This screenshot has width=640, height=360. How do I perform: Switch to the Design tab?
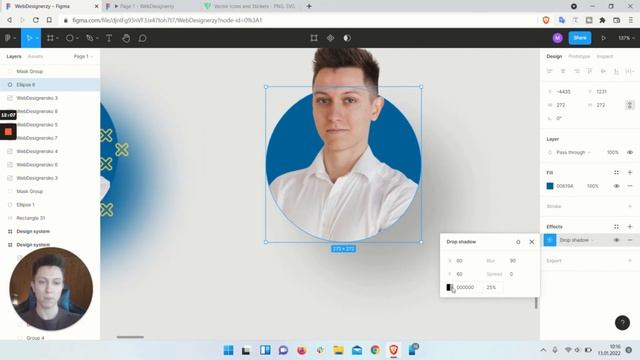pos(554,56)
